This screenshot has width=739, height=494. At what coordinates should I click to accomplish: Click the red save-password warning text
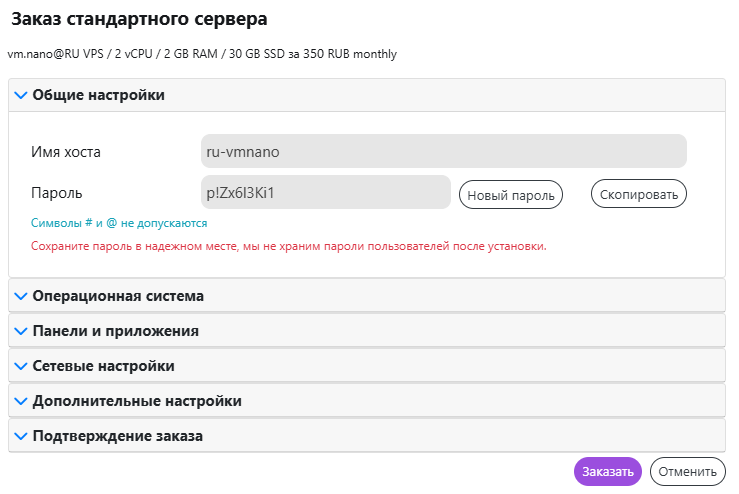[289, 245]
